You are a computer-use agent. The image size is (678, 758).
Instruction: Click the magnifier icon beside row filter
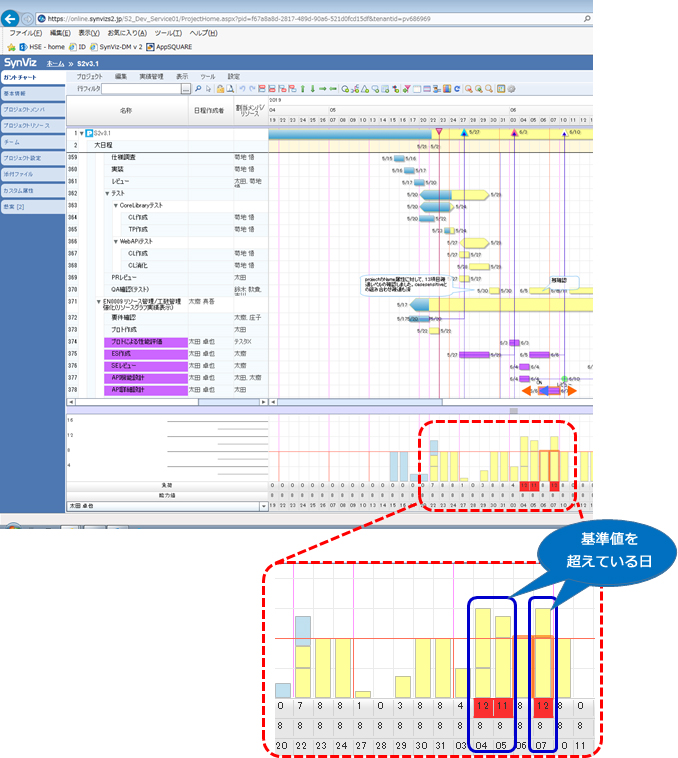(x=198, y=89)
